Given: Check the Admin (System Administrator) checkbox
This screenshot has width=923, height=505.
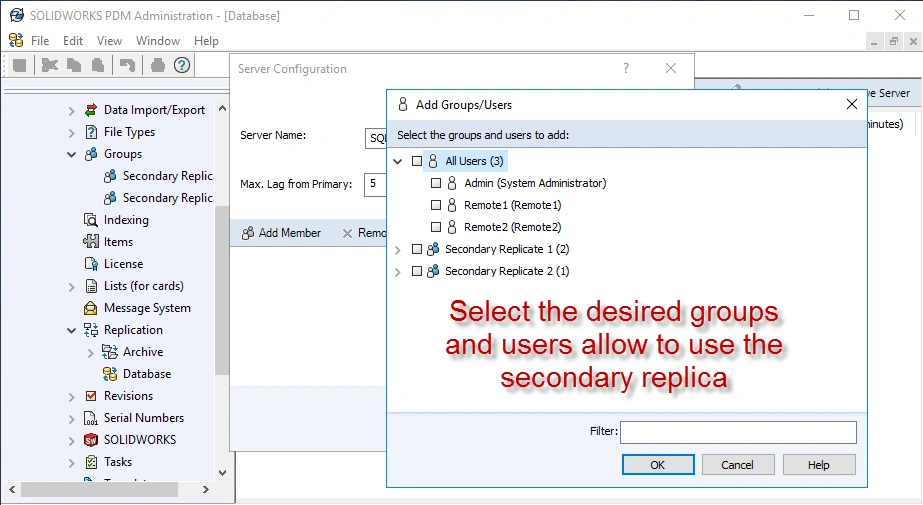Looking at the screenshot, I should pos(436,183).
